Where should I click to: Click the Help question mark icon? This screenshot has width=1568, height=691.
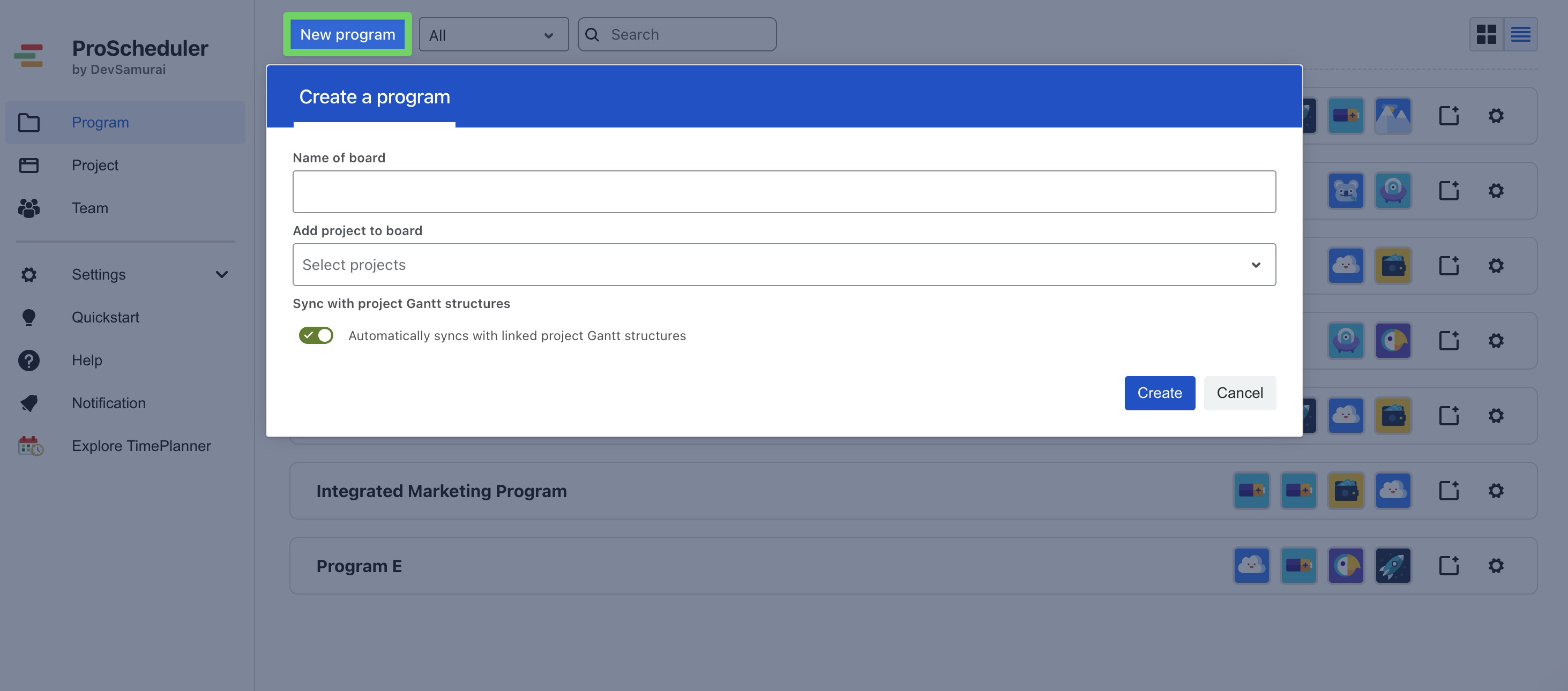click(x=28, y=360)
